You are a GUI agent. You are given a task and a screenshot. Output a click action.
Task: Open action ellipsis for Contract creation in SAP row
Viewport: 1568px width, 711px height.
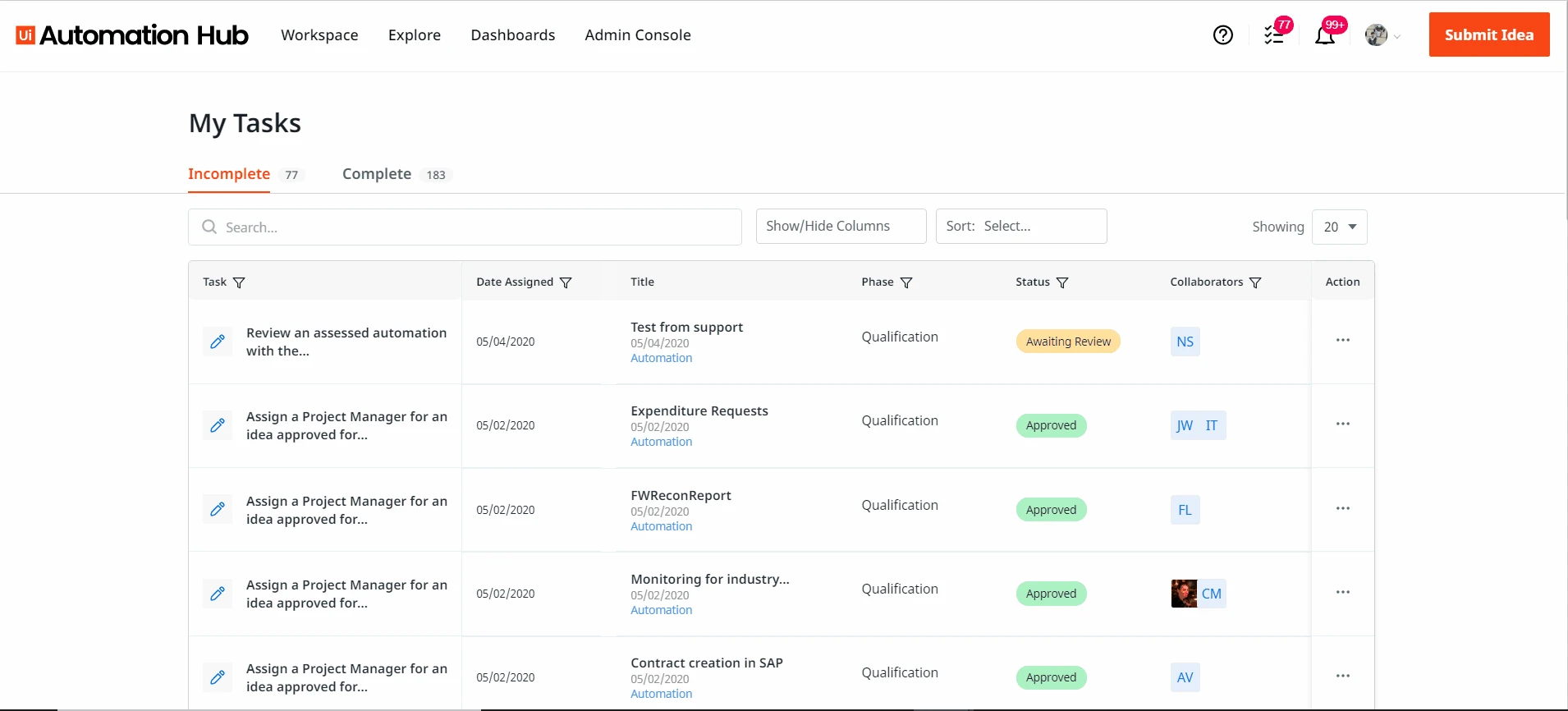[1343, 676]
